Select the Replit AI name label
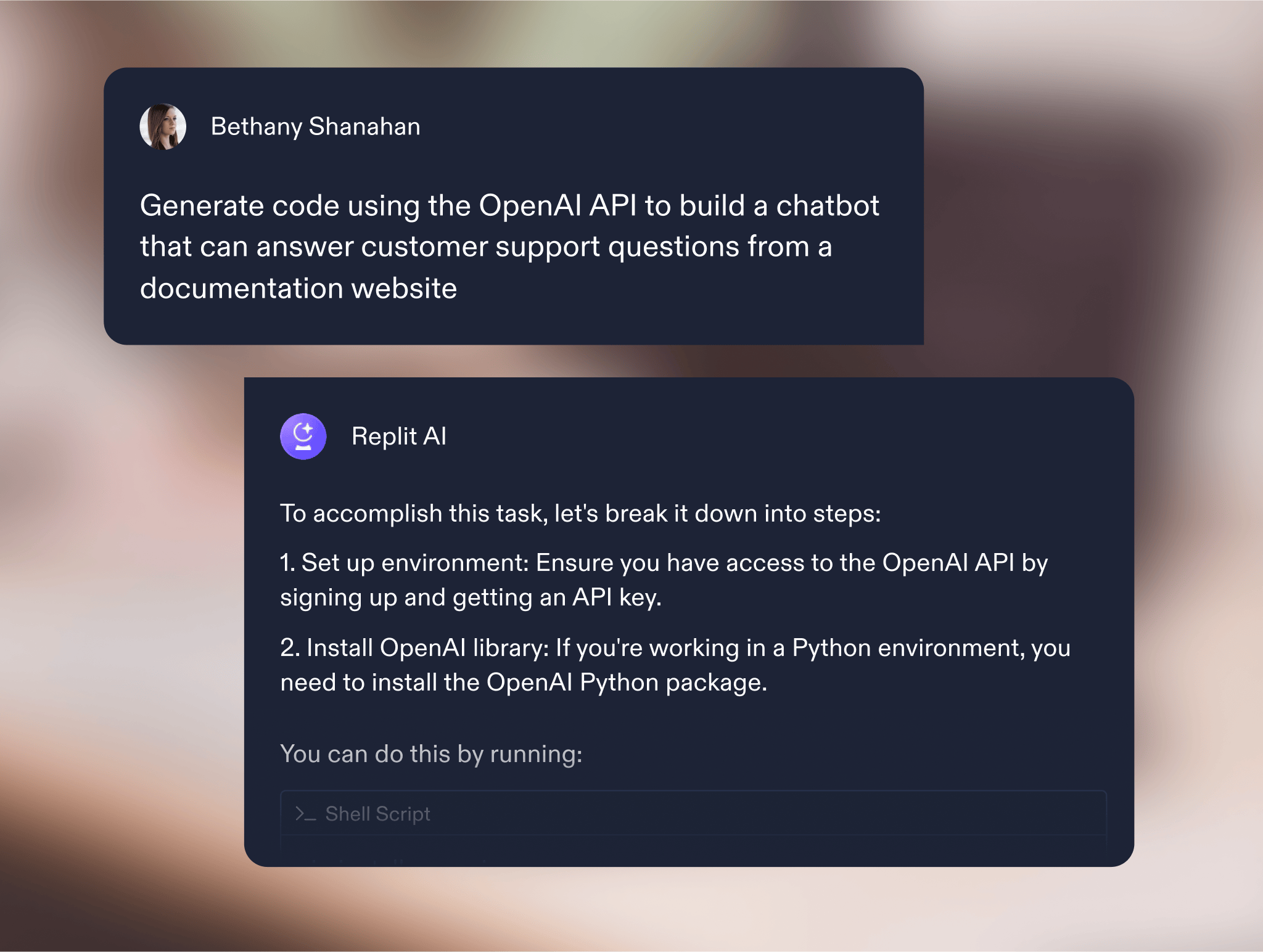This screenshot has height=952, width=1263. [398, 436]
